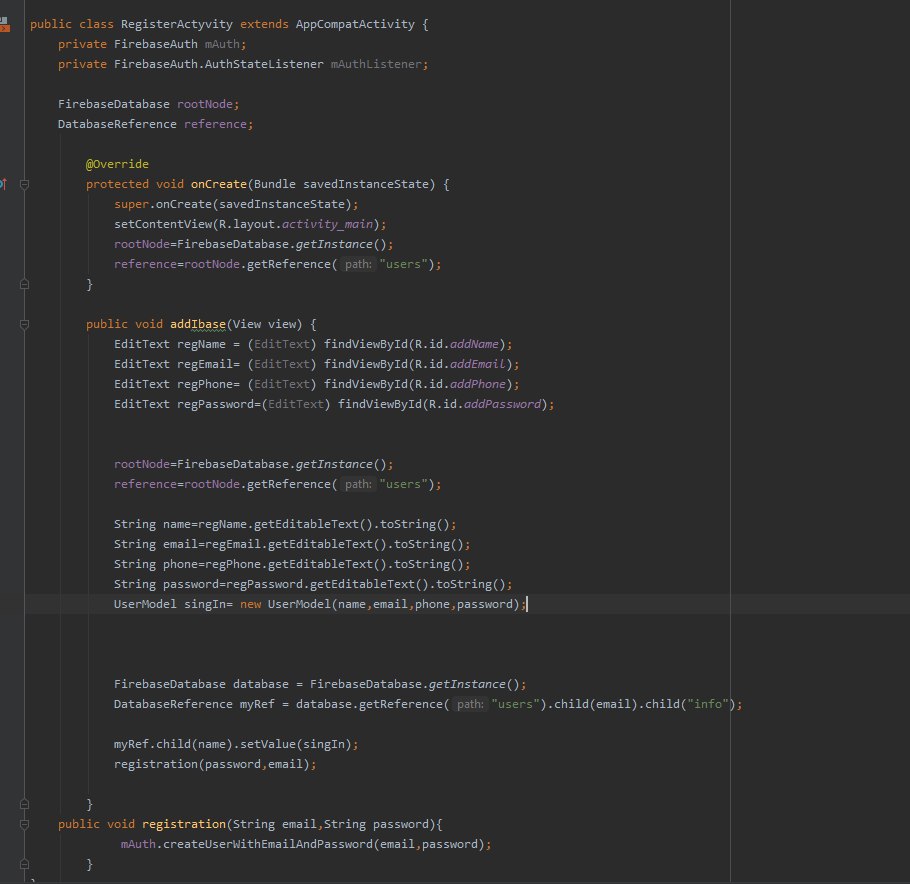Place cursor on the addPassword id reference

(x=503, y=404)
